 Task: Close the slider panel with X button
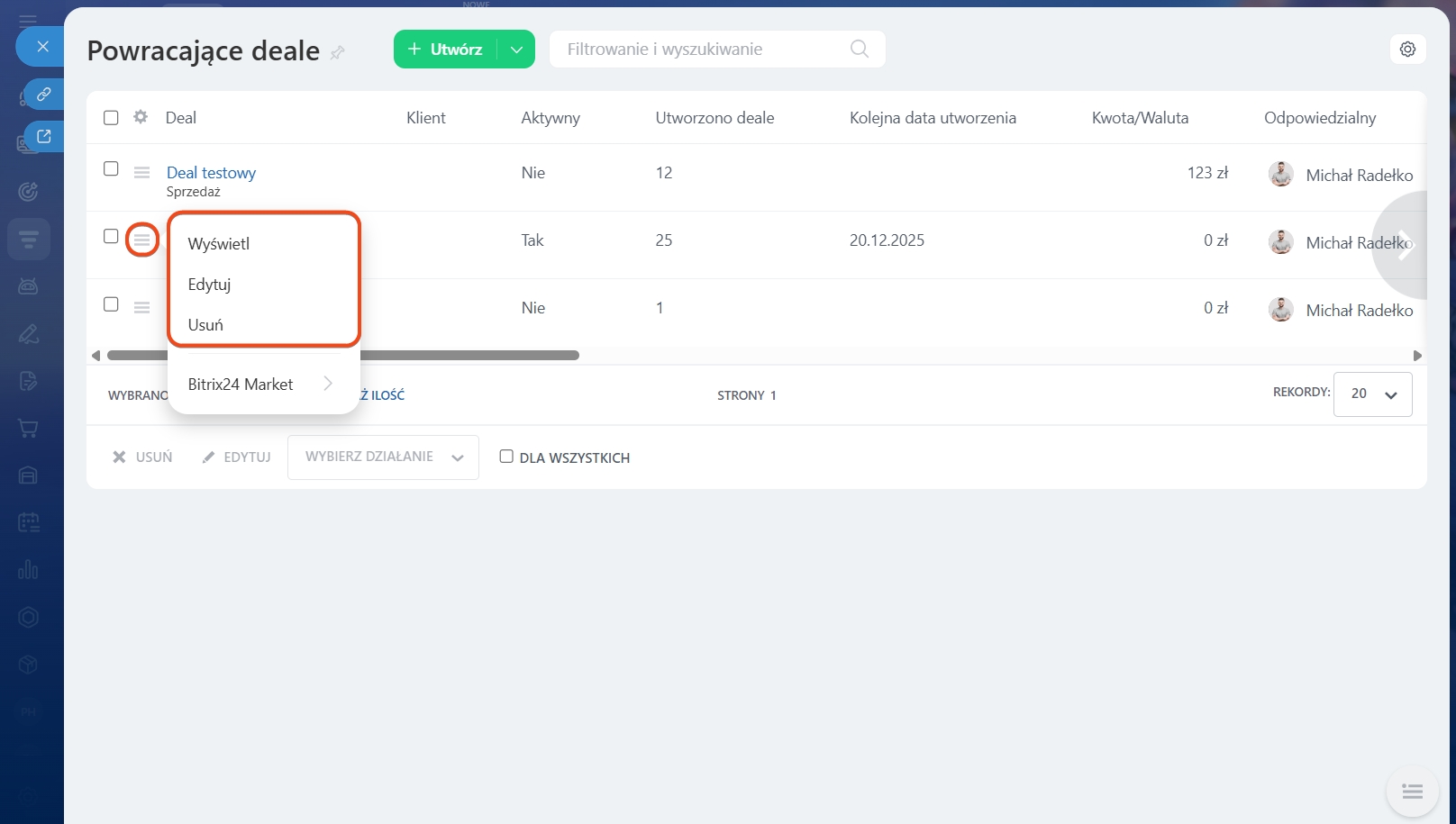tap(42, 47)
